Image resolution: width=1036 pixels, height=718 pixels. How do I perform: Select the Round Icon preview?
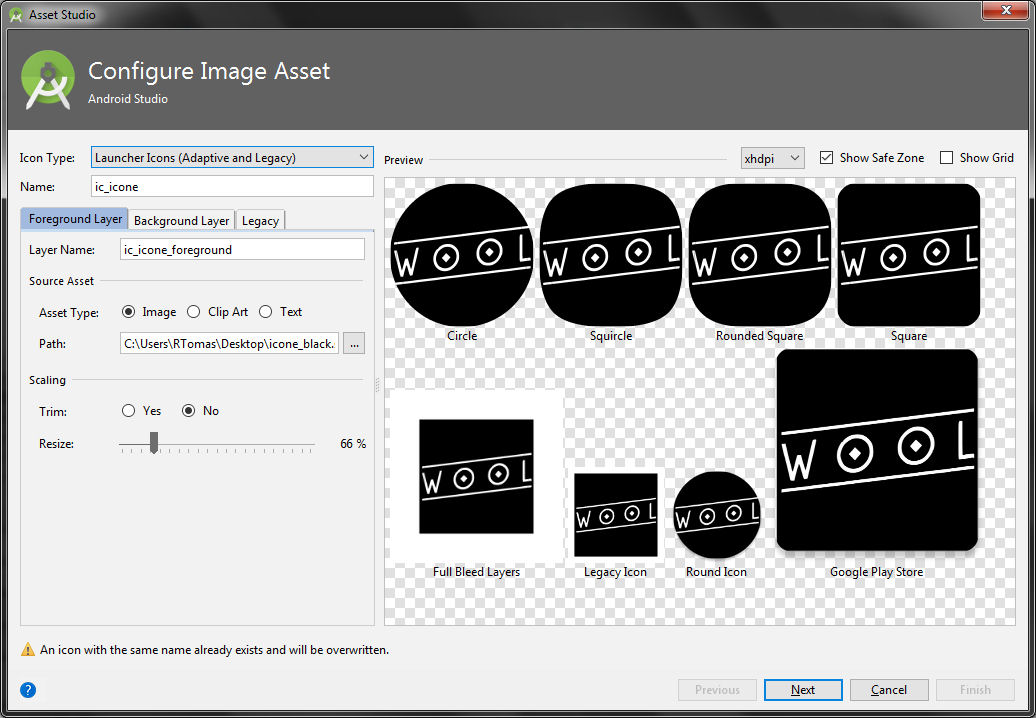[716, 516]
